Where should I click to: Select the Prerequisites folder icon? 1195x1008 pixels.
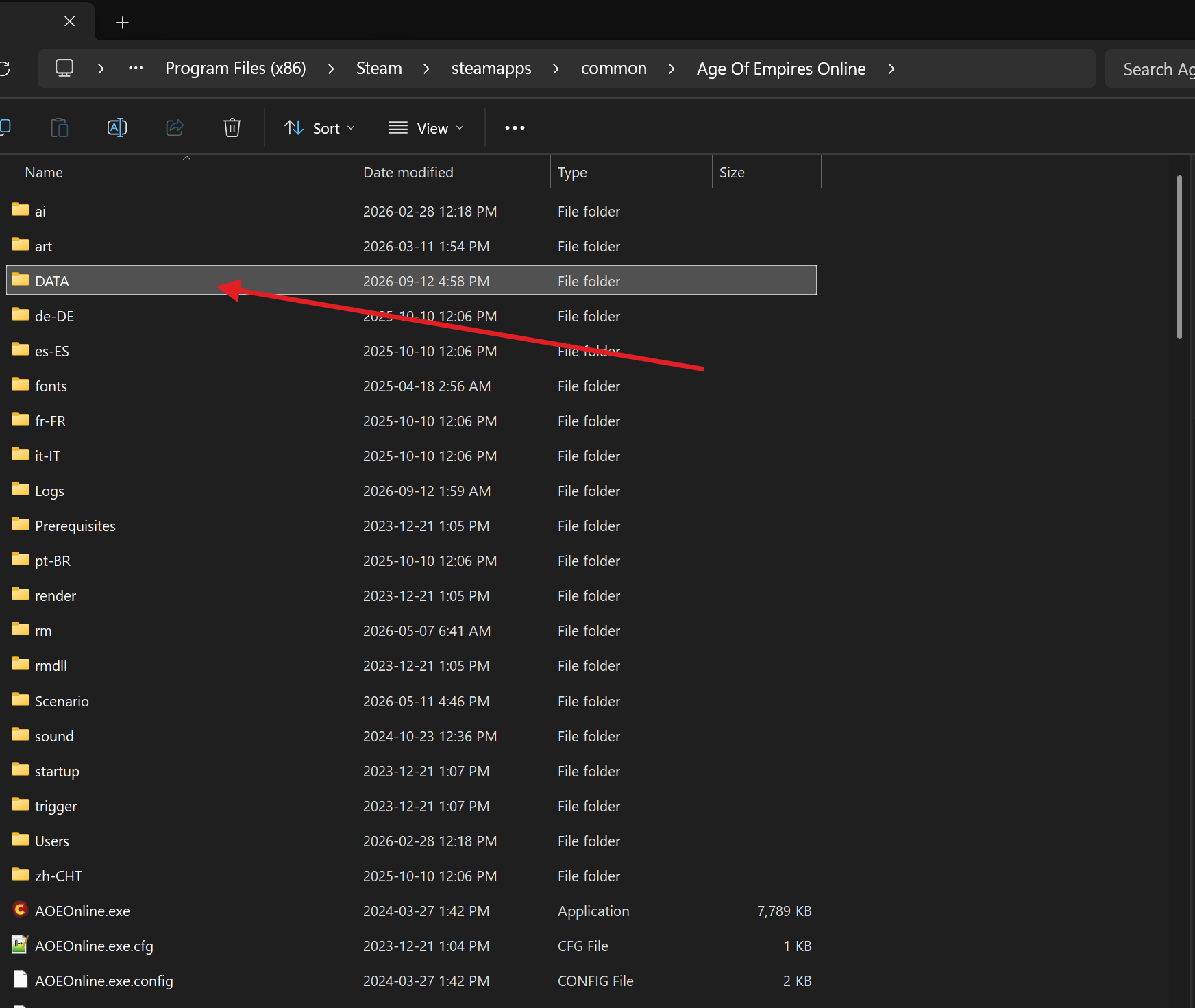point(21,524)
